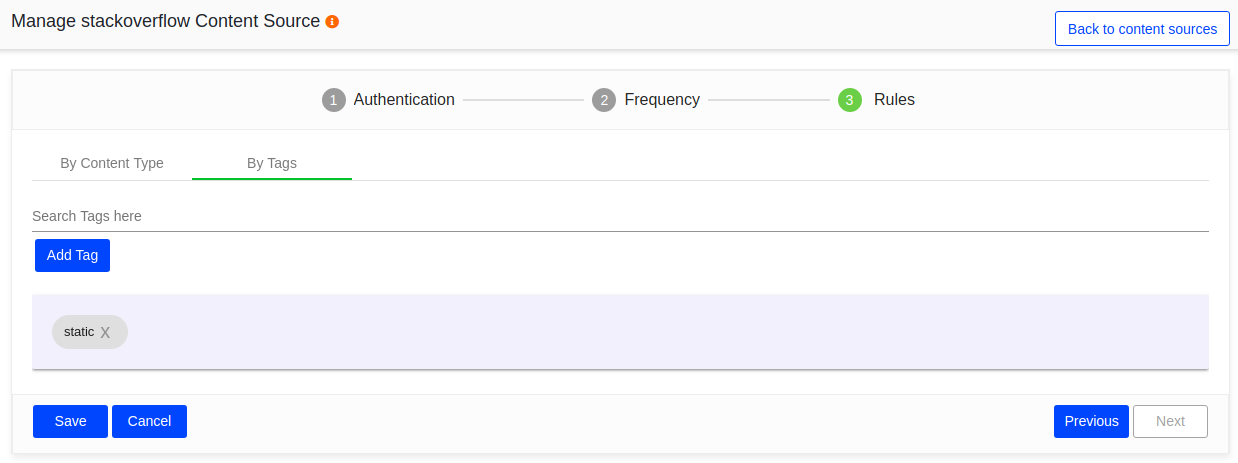Click the green step 3 circle
This screenshot has width=1238, height=463.
pyautogui.click(x=850, y=100)
